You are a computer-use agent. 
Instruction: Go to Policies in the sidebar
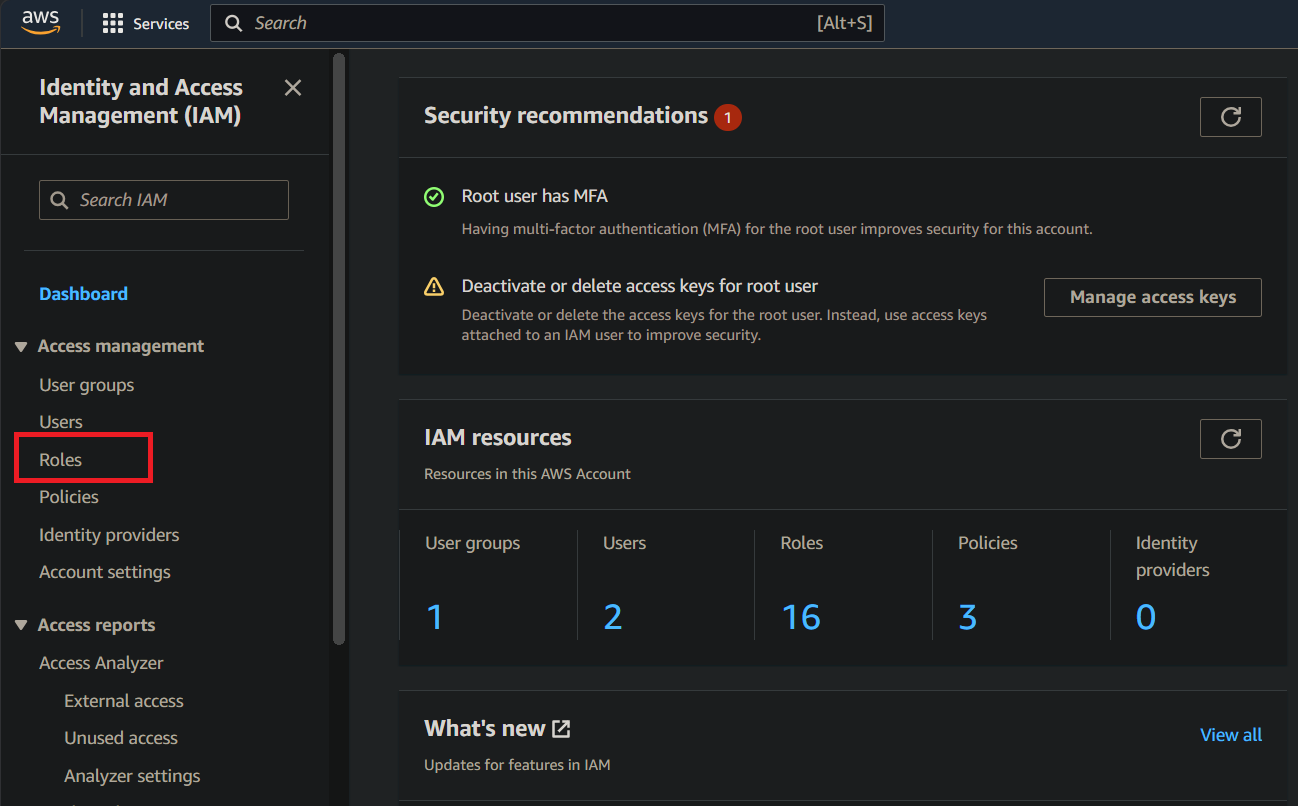point(69,497)
